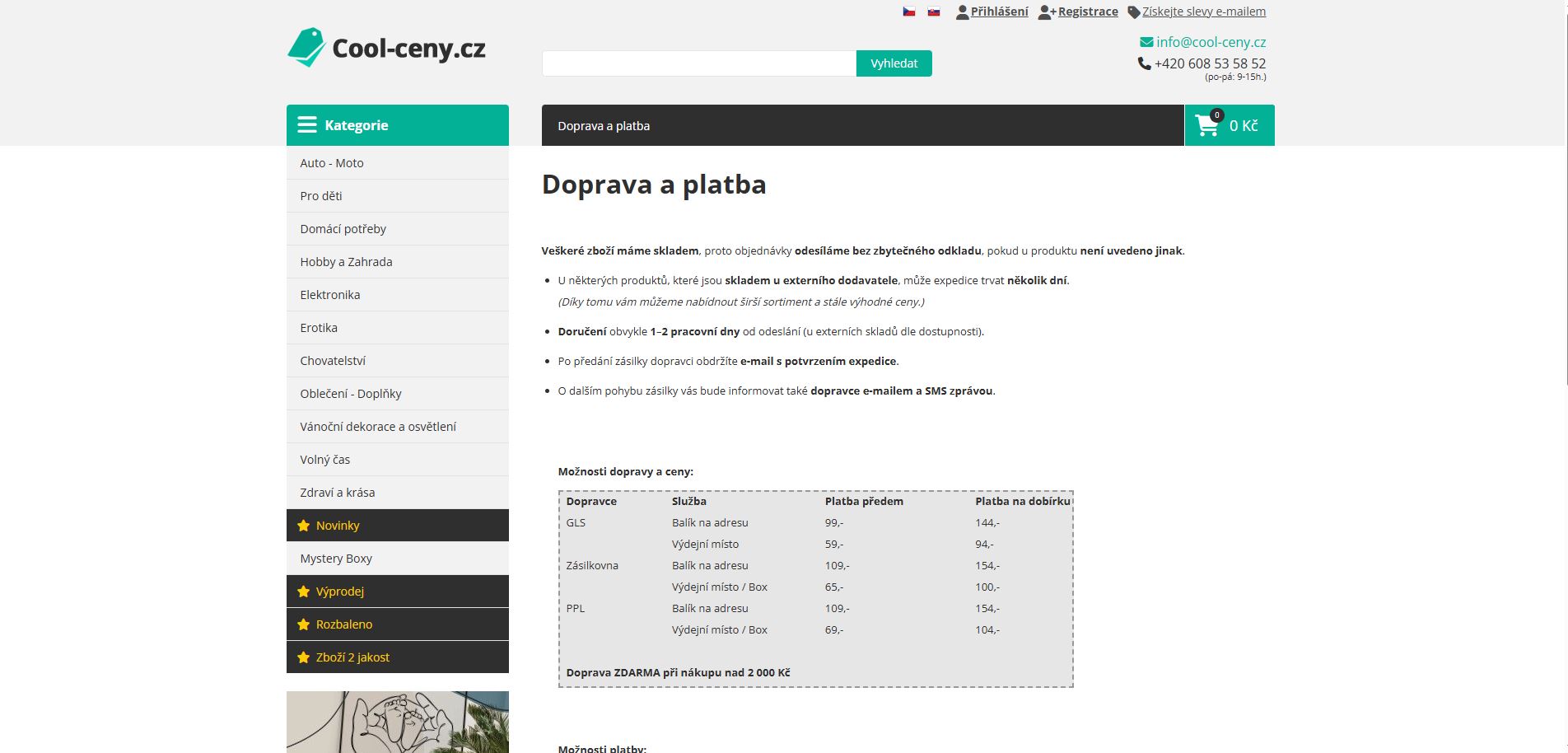
Task: Click the star icon next to Zboží 2 jakost
Action: (303, 657)
